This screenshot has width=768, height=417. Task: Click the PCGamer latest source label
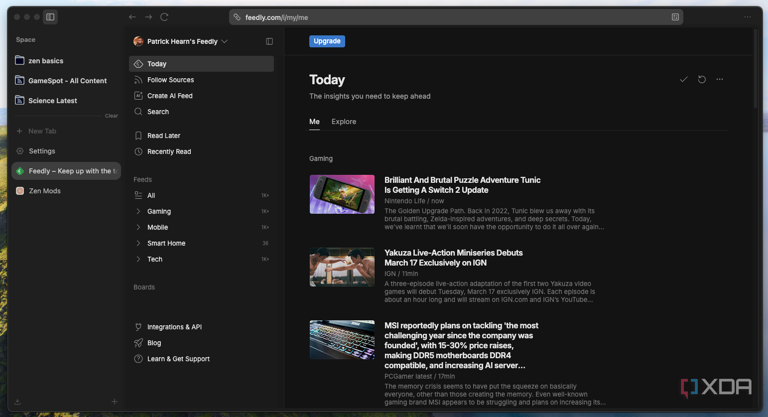click(x=408, y=376)
